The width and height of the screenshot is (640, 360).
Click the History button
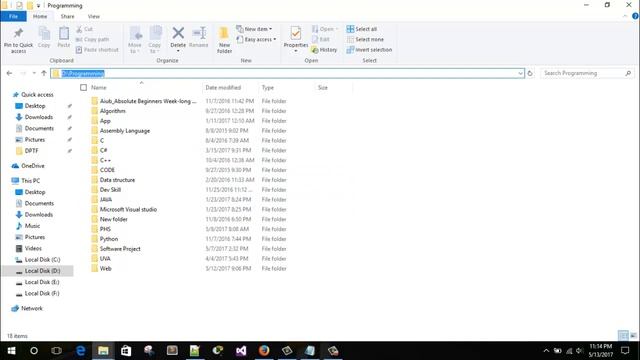coord(324,50)
